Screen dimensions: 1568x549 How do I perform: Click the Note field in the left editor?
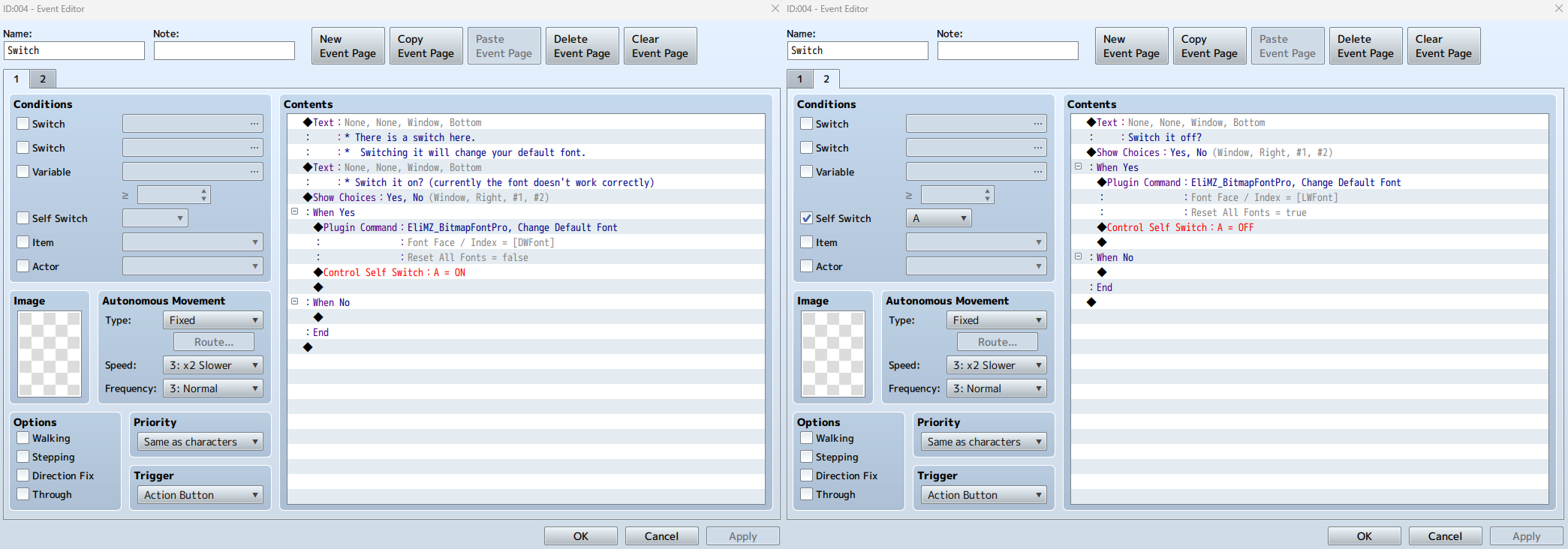tap(224, 50)
